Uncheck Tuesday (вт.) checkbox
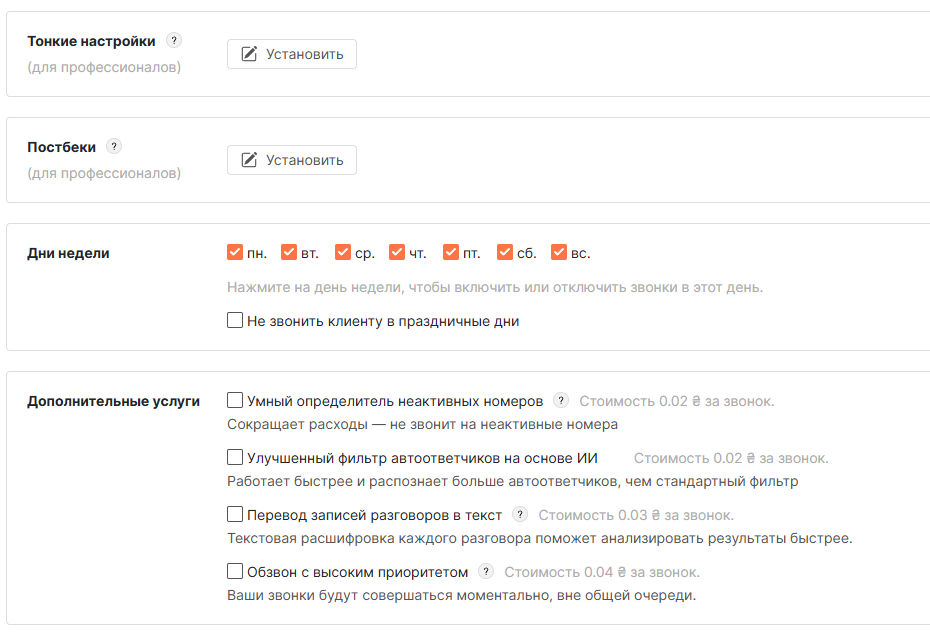The height and width of the screenshot is (638, 930). (289, 252)
